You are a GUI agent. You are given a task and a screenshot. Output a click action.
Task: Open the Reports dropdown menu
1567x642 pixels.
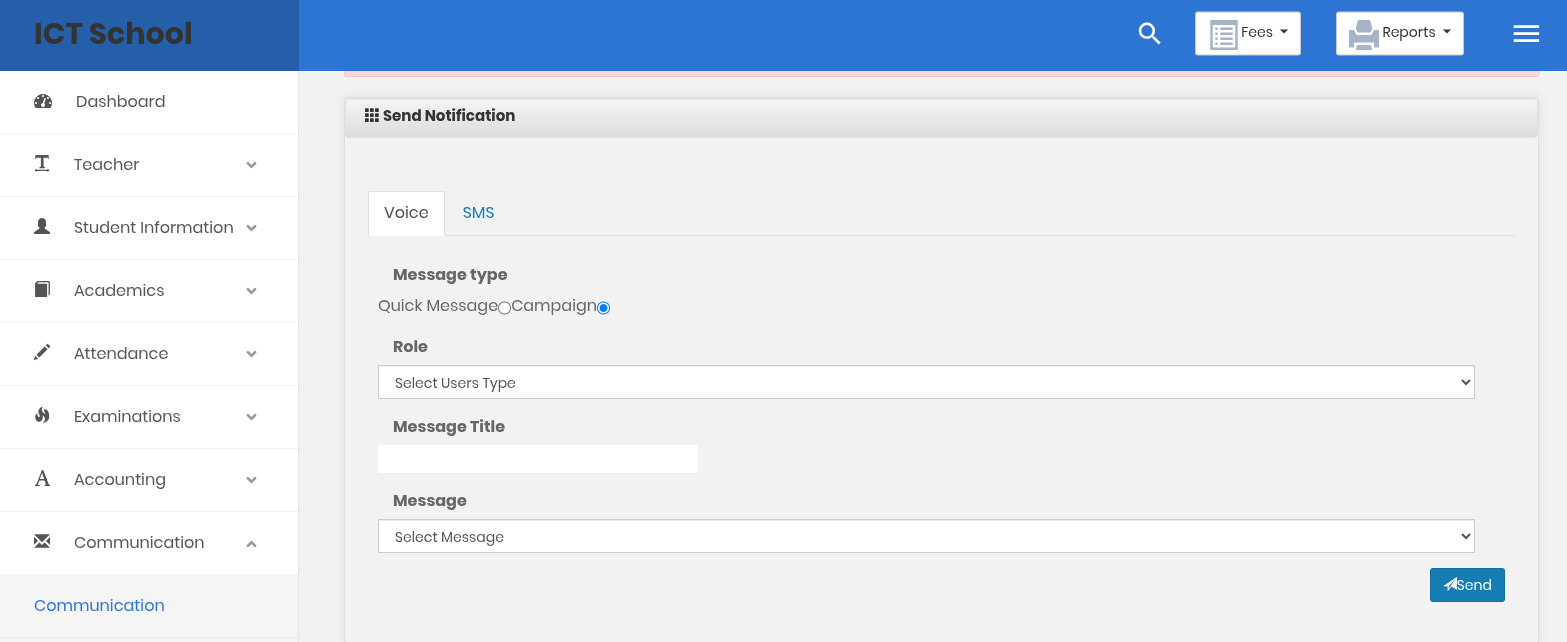[1399, 34]
